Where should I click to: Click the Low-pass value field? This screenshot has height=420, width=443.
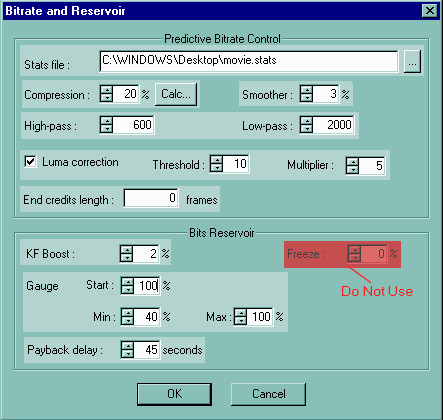click(x=333, y=125)
